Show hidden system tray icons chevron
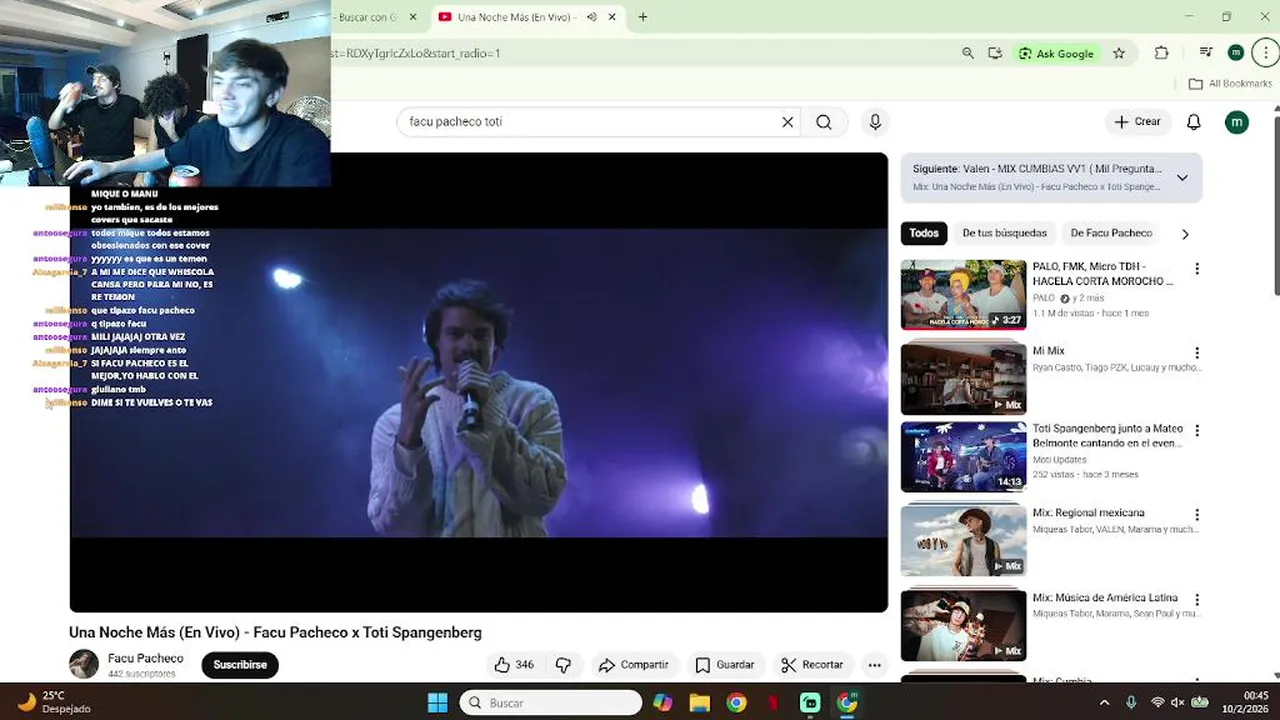This screenshot has width=1280, height=720. (1104, 703)
